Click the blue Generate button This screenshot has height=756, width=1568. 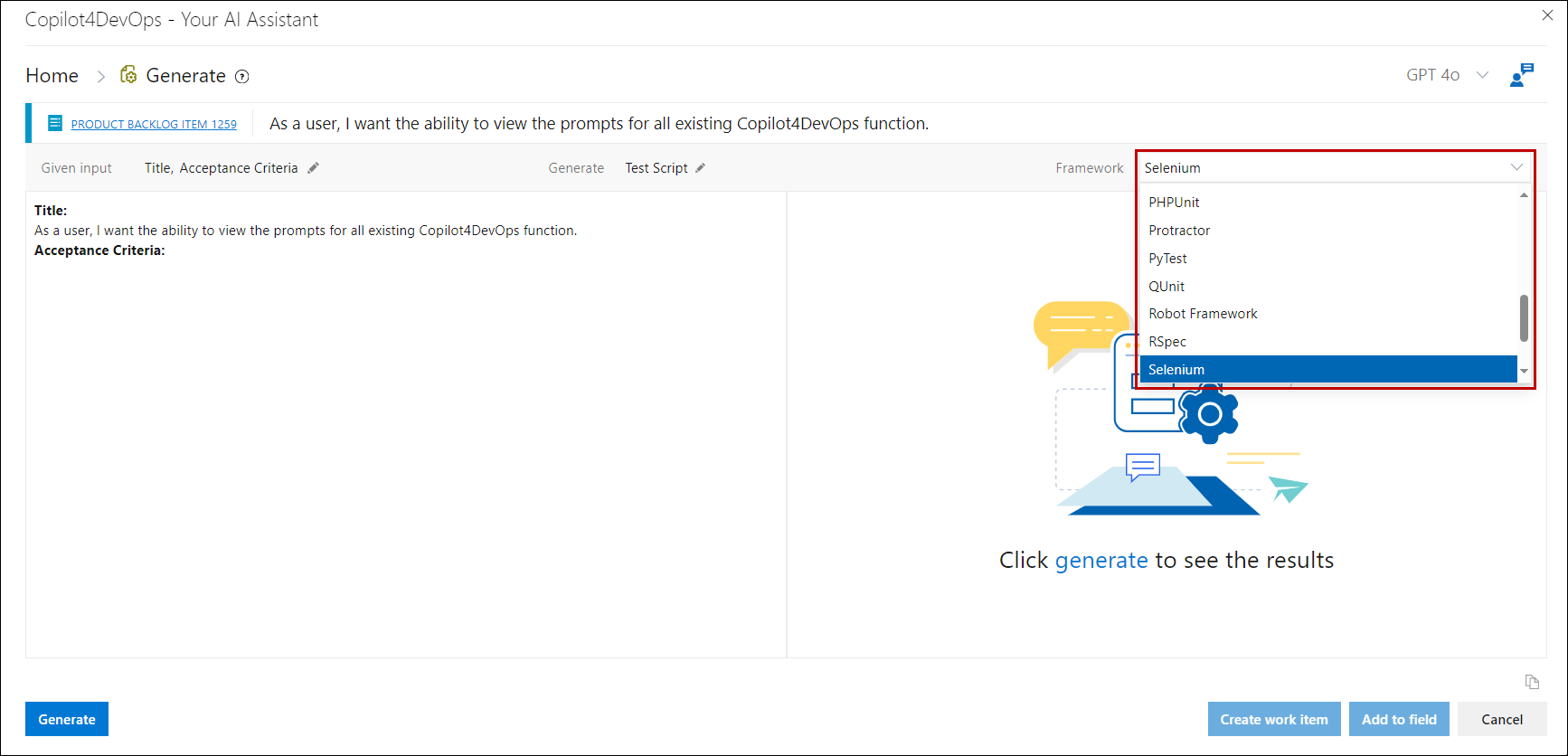67,719
